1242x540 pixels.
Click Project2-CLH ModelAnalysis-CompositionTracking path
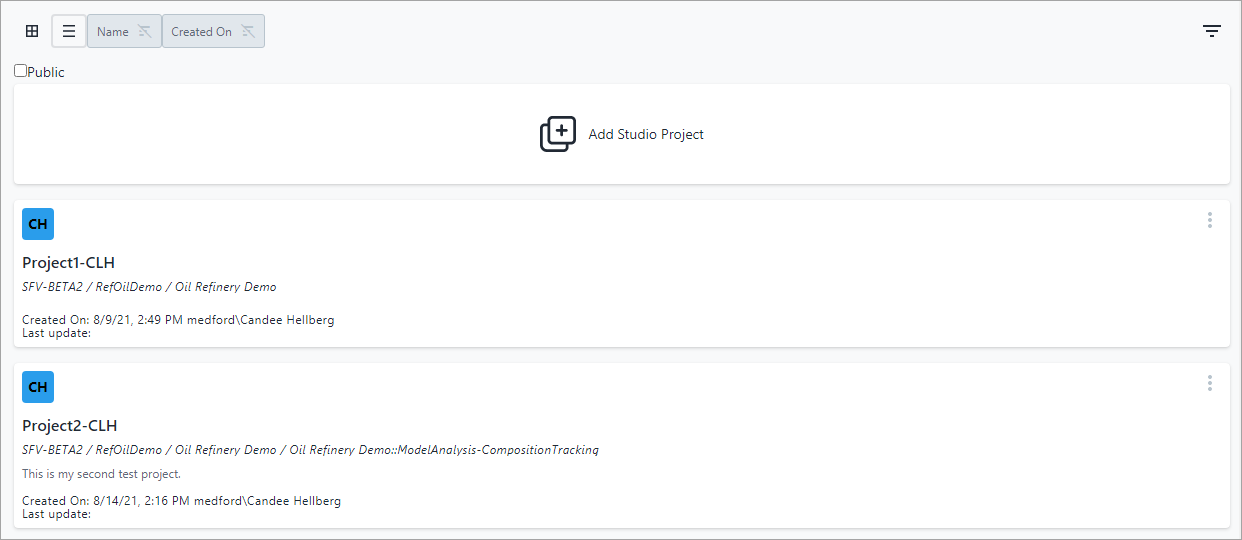pos(444,450)
